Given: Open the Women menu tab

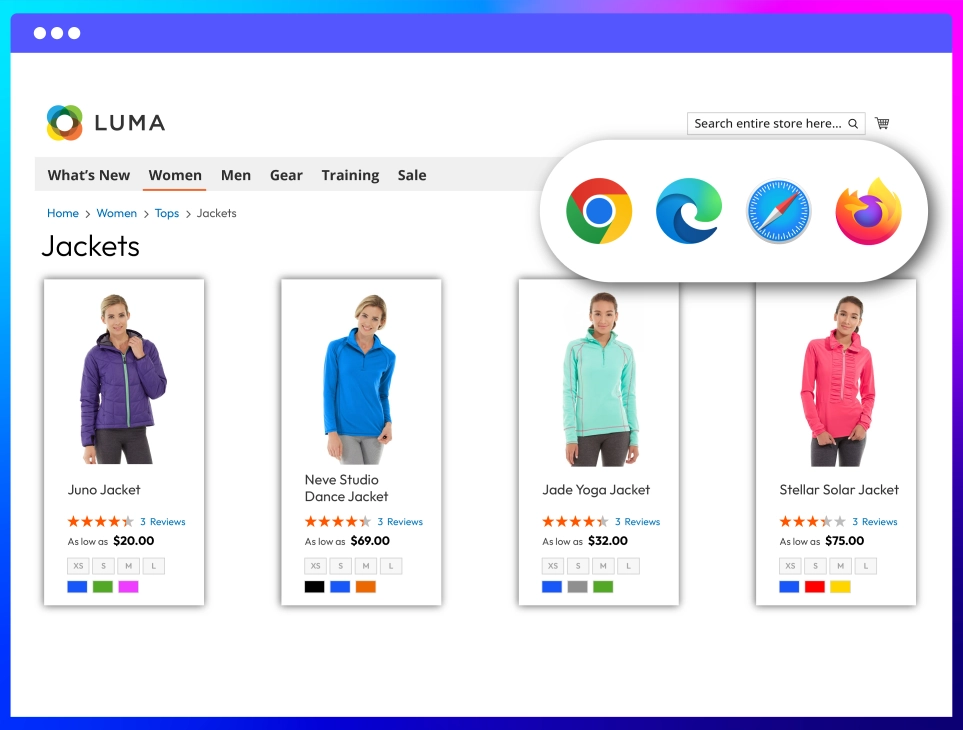Looking at the screenshot, I should click(x=175, y=175).
